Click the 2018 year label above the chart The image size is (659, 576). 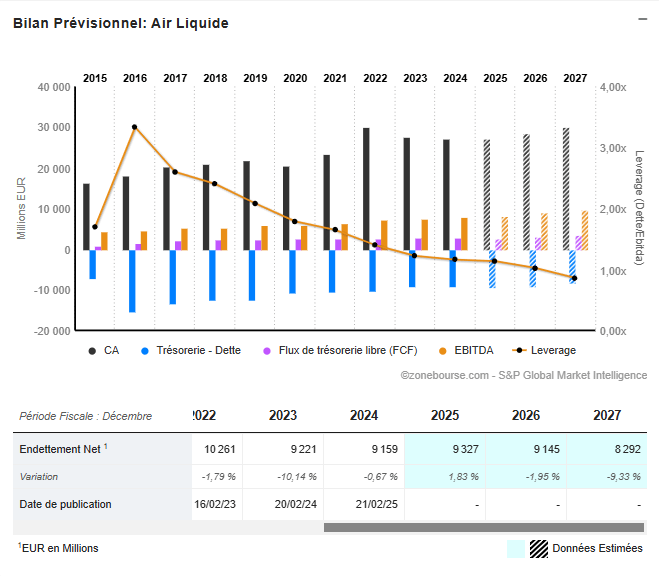click(215, 78)
